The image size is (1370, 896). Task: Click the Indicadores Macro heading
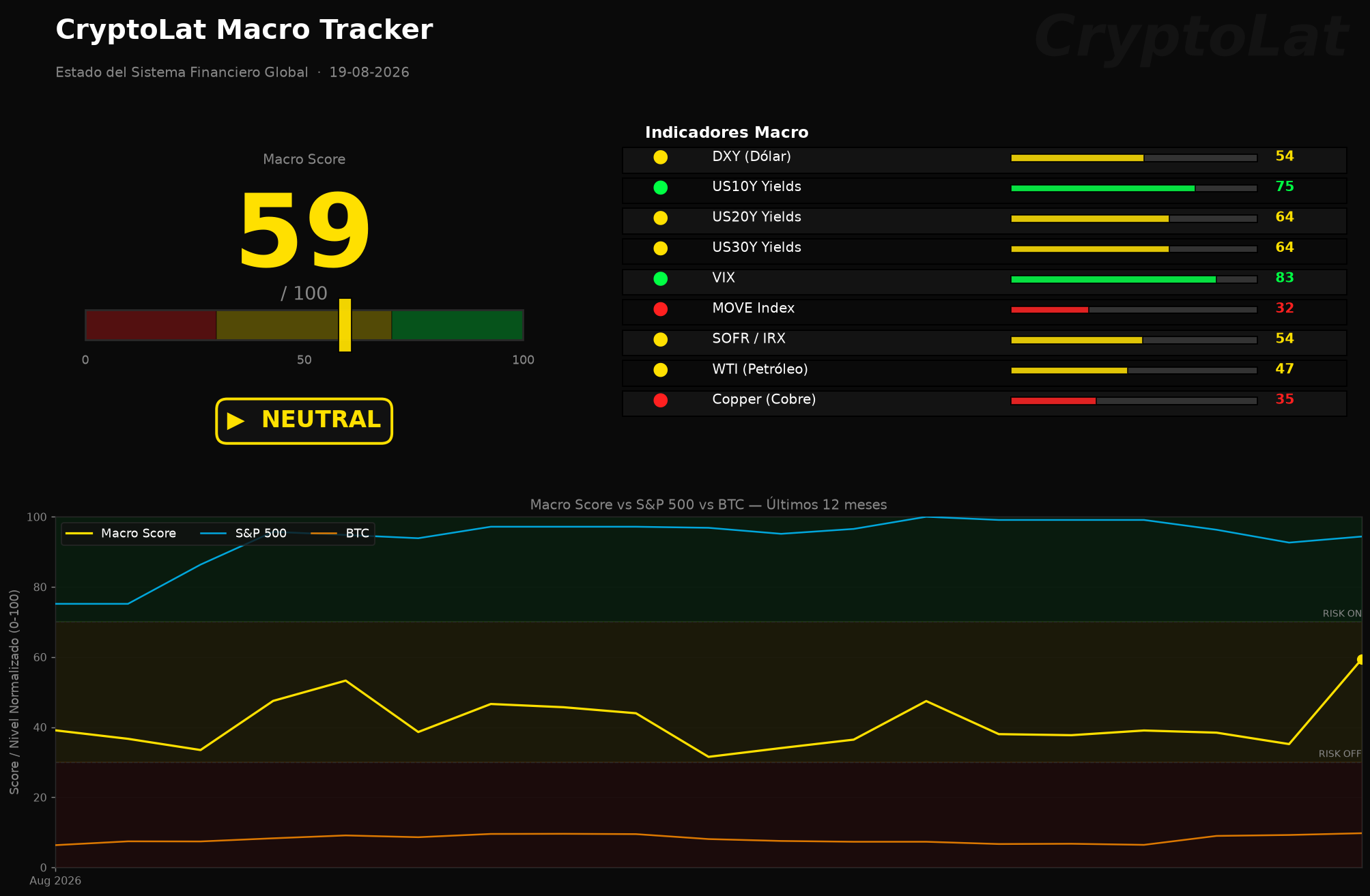727,133
